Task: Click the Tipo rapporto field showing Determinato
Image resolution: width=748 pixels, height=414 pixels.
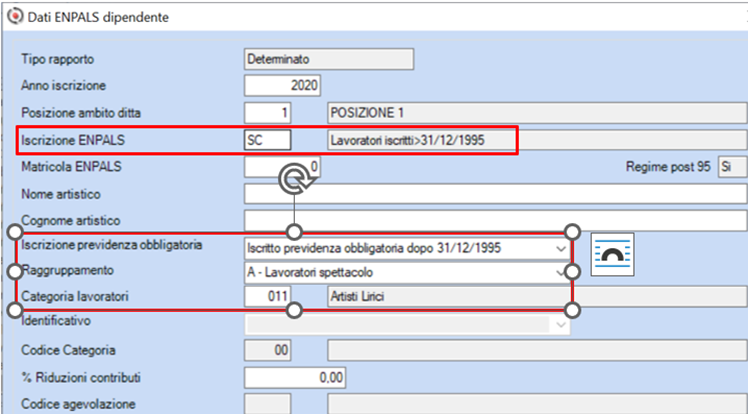Action: tap(329, 60)
